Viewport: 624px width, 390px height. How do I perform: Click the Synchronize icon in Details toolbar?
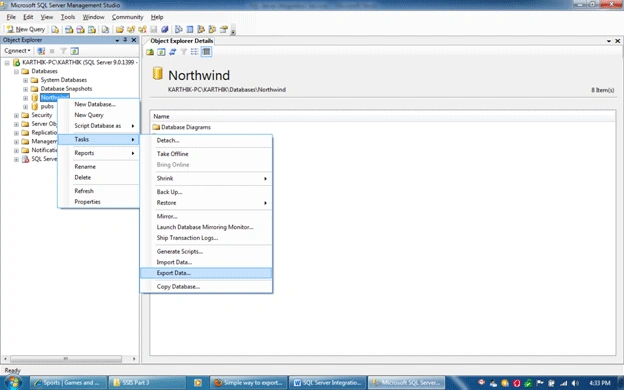click(172, 52)
